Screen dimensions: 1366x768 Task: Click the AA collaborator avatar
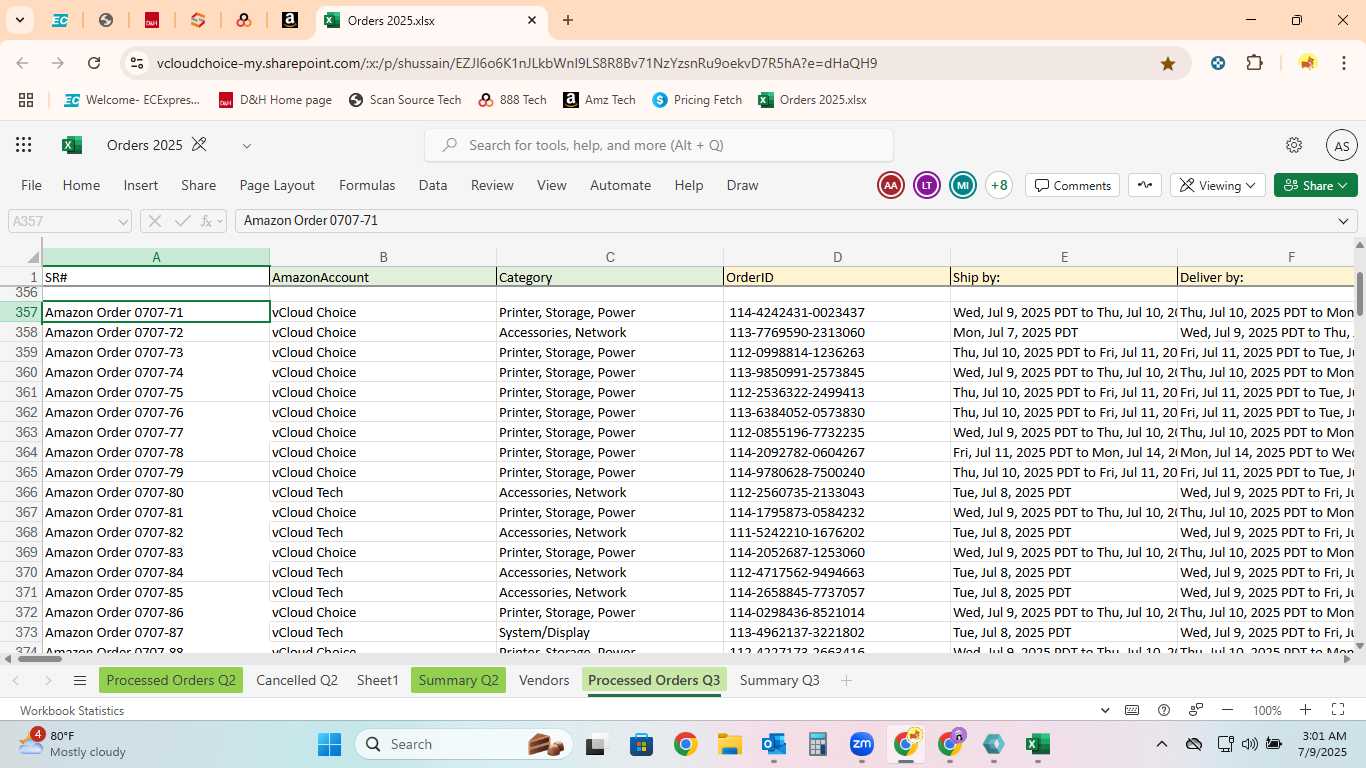point(891,185)
